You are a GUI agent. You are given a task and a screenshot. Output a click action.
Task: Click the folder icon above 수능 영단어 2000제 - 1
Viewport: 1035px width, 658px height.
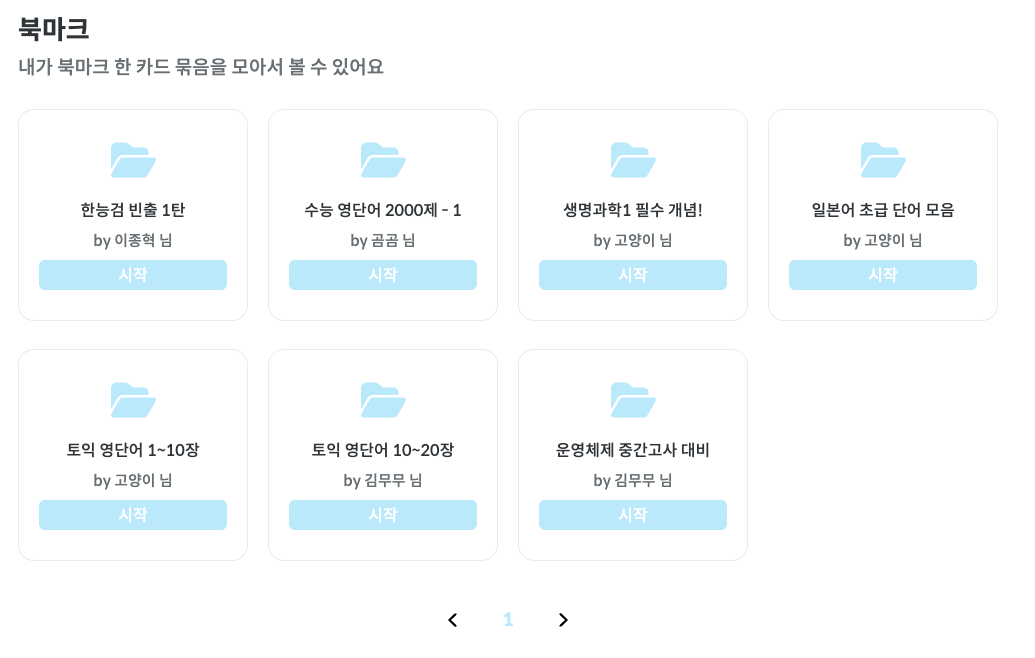[383, 157]
